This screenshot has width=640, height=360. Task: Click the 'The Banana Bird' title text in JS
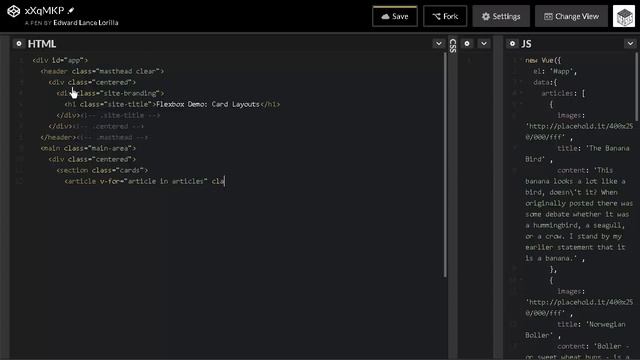coord(577,153)
